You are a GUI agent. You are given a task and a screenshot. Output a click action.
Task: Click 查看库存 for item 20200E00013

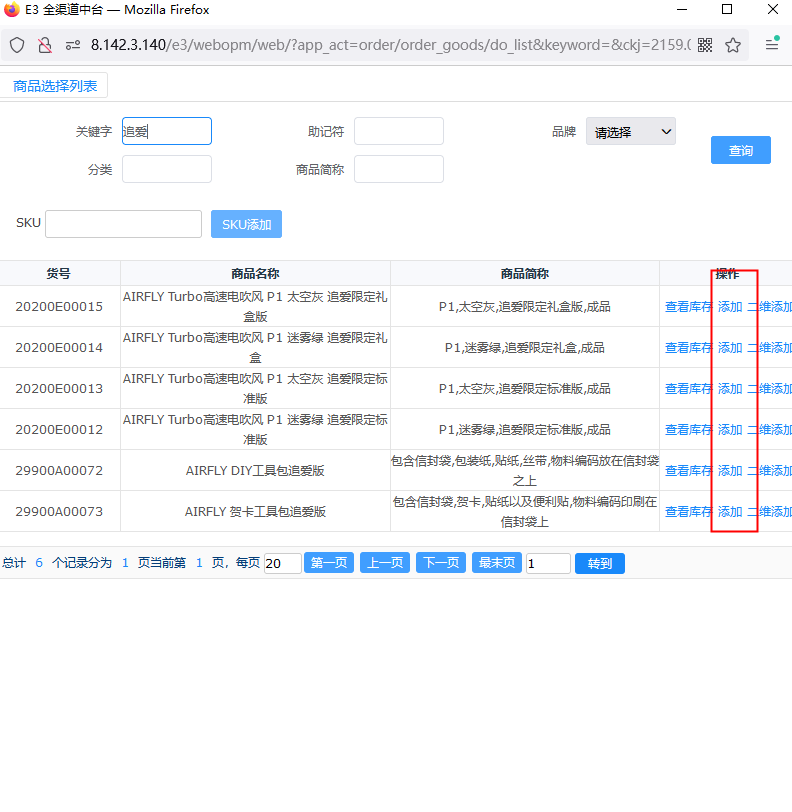(x=688, y=388)
